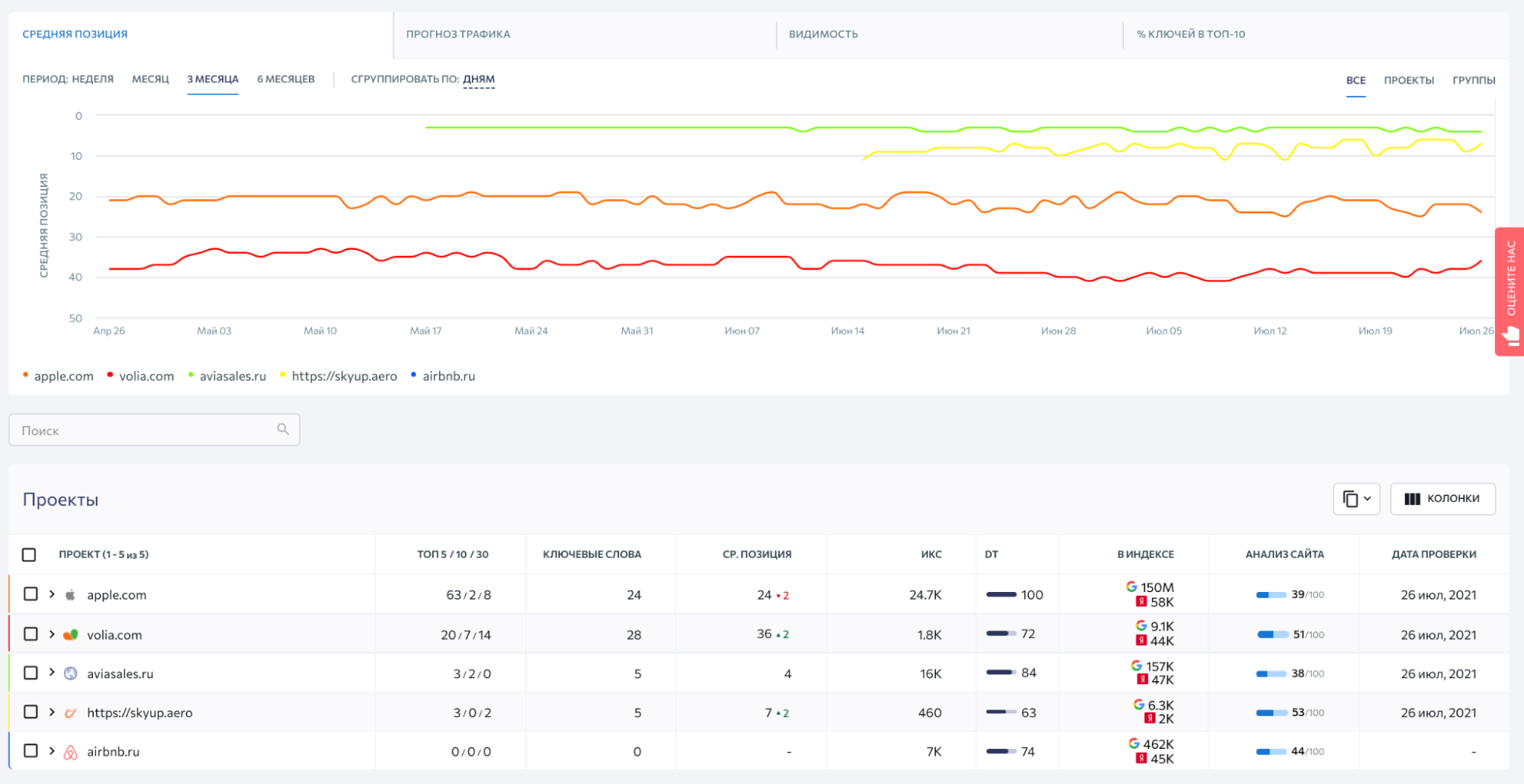Sort by ИКС column header
Viewport: 1524px width, 784px height.
click(x=931, y=555)
